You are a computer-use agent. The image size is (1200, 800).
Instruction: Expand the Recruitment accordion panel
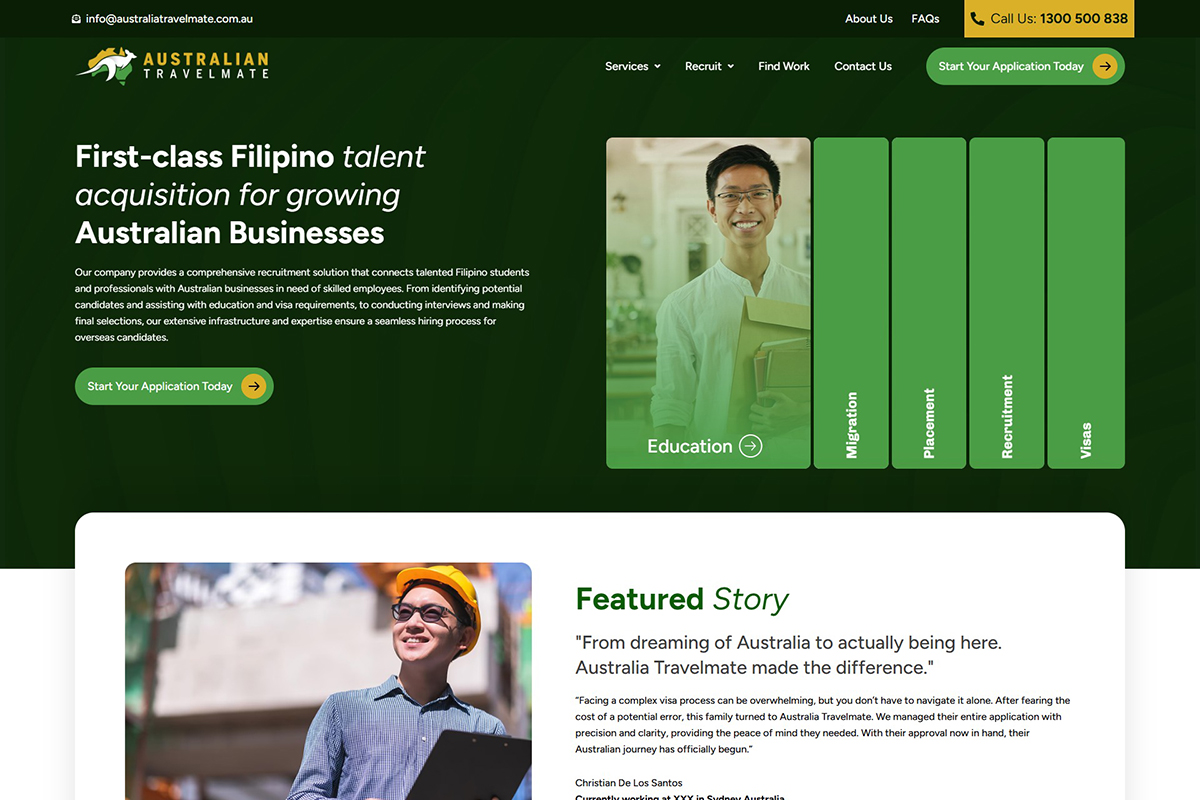(x=1007, y=303)
